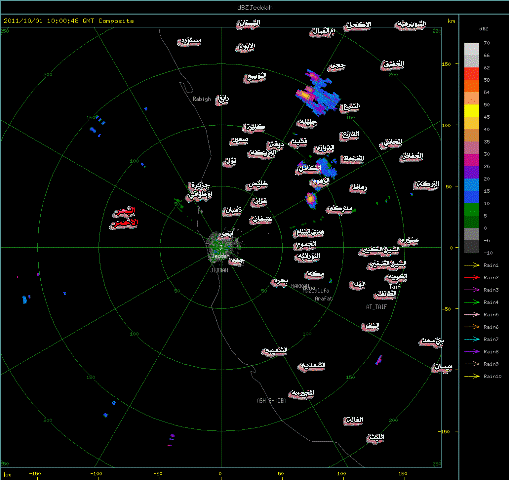Click the magenta arrow below the red one

[472, 290]
